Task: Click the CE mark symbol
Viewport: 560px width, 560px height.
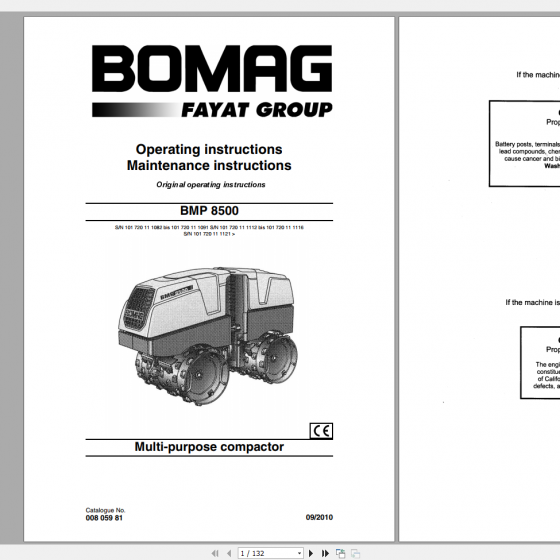Action: click(321, 431)
